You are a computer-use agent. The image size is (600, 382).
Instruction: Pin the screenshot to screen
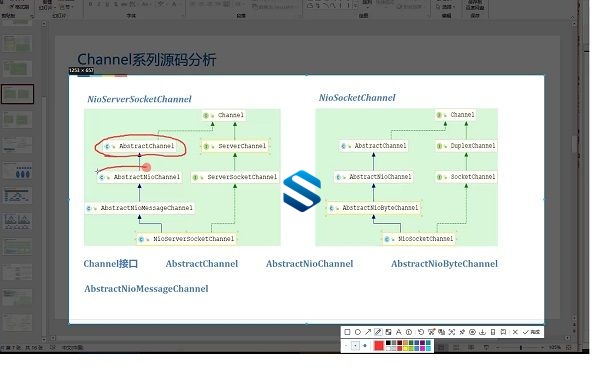[x=462, y=332]
